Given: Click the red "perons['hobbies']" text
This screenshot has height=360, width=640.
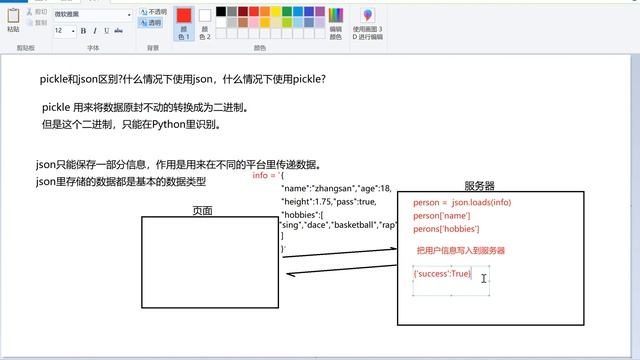Looking at the screenshot, I should (x=446, y=229).
